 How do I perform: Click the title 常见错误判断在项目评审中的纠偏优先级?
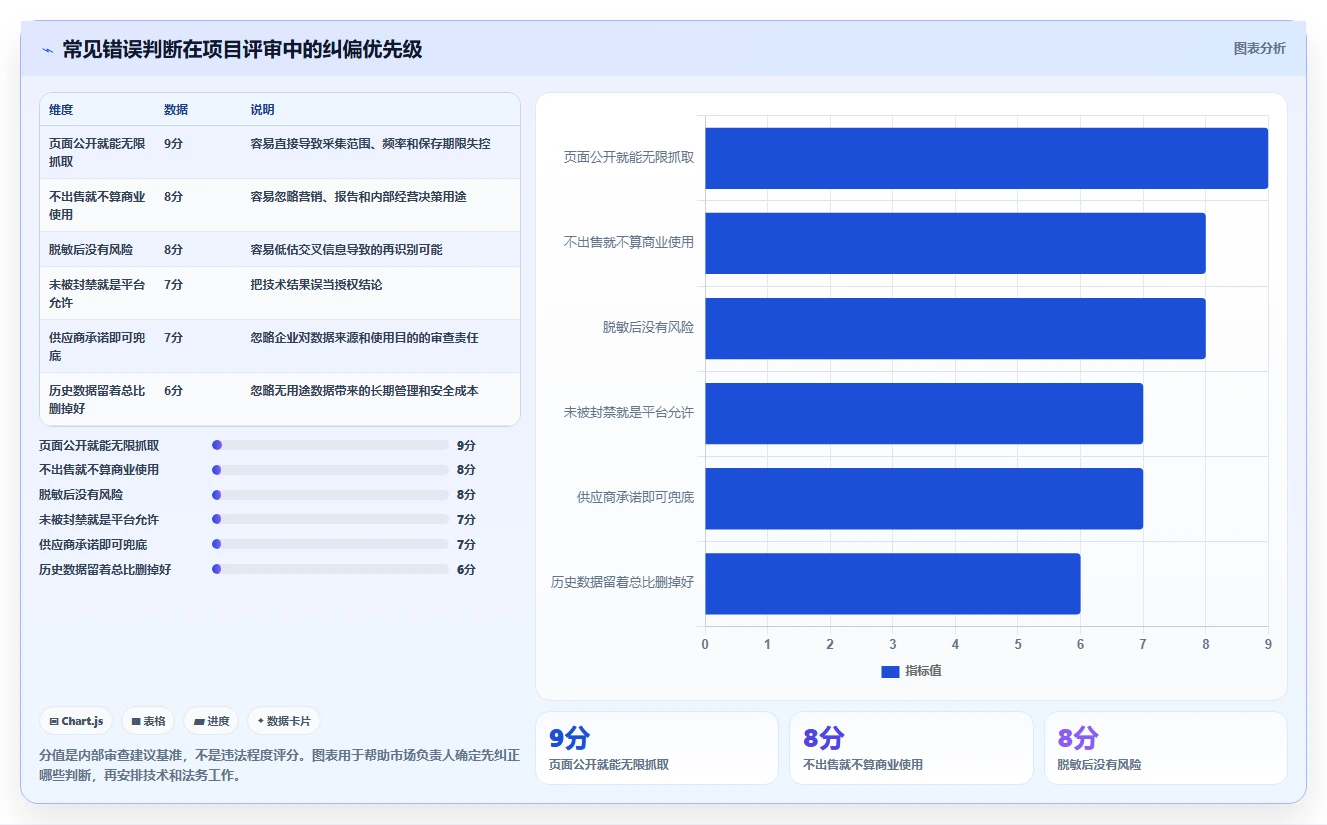[242, 49]
